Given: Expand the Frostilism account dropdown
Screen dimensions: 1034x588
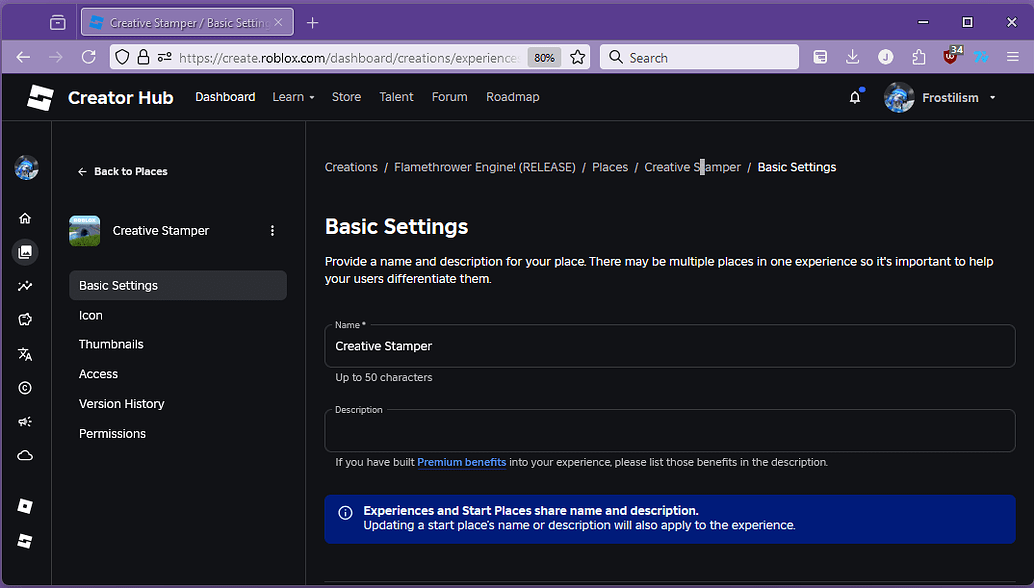Looking at the screenshot, I should 991,97.
